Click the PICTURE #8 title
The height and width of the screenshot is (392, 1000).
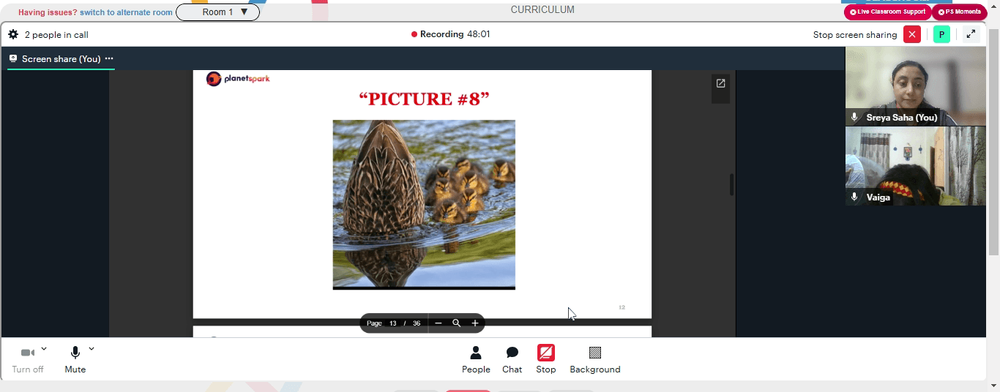[x=424, y=99]
